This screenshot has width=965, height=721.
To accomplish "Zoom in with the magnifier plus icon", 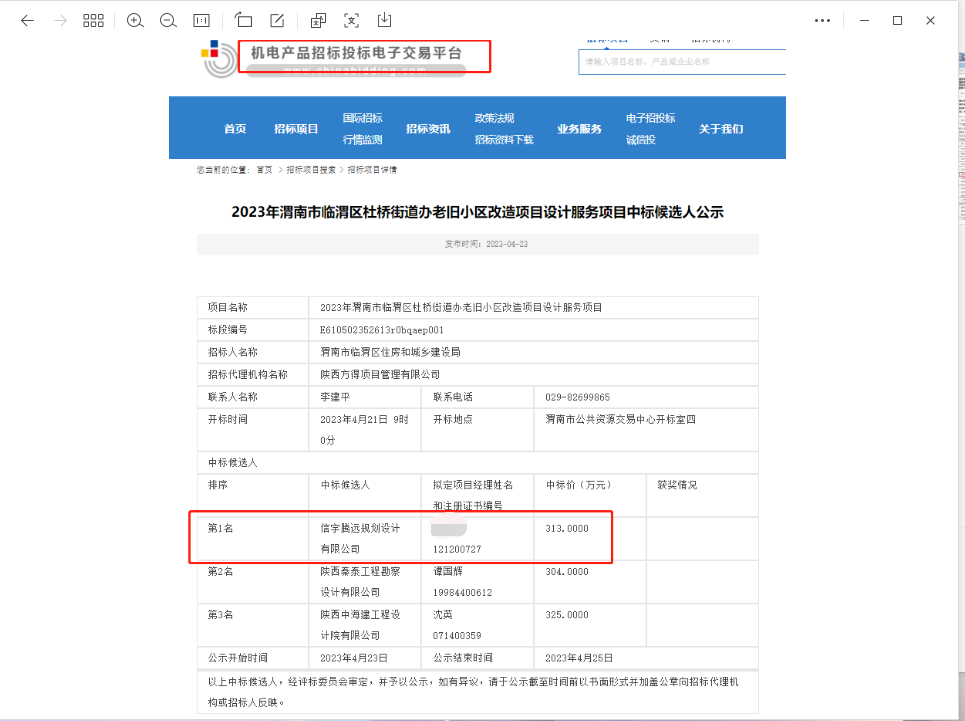I will tap(135, 20).
